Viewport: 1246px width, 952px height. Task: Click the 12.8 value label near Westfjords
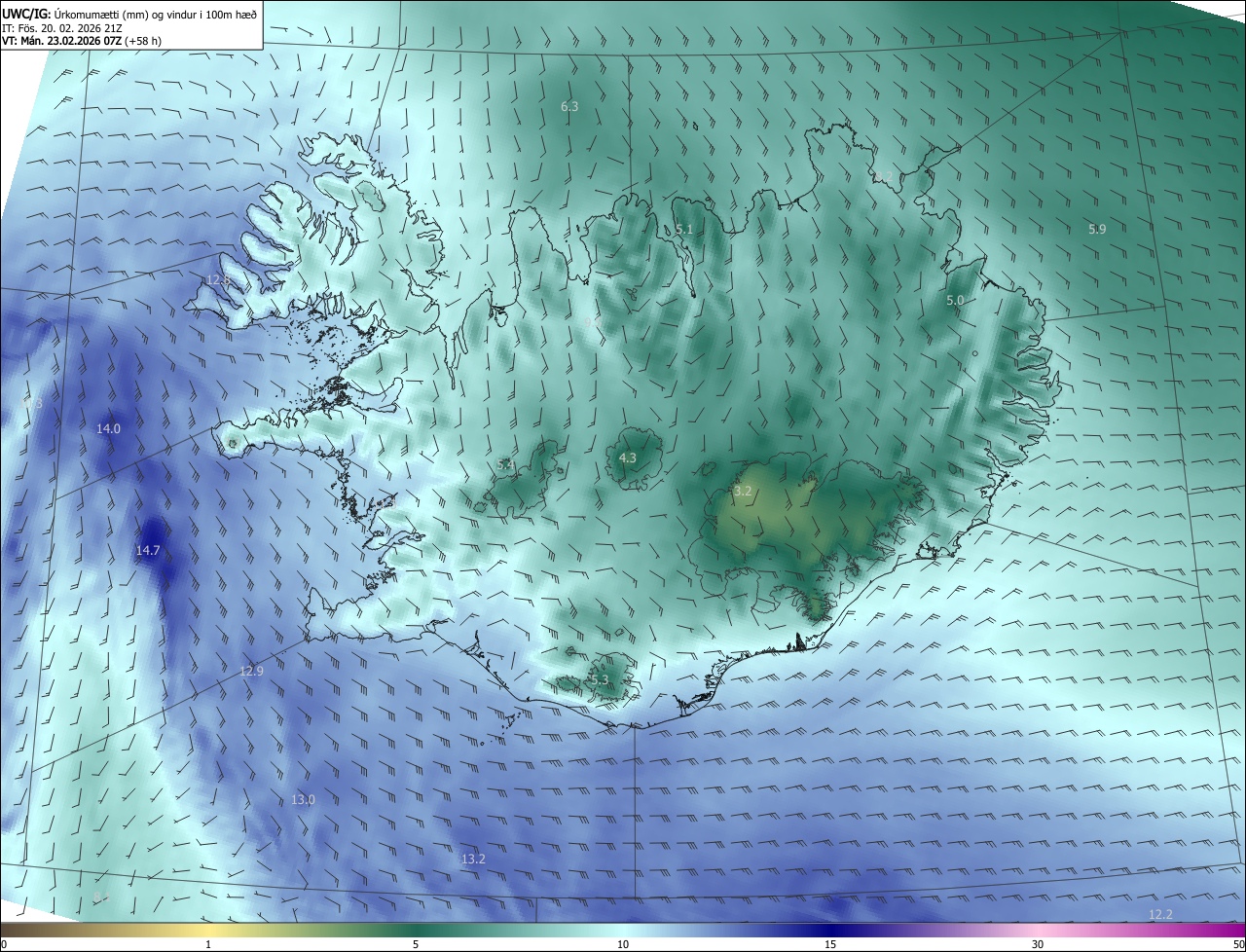click(218, 279)
